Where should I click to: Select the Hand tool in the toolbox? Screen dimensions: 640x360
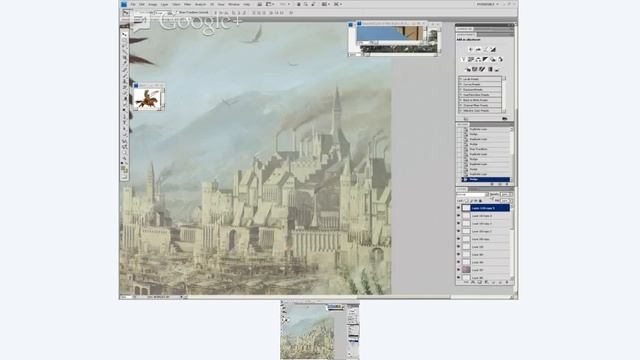click(x=124, y=153)
